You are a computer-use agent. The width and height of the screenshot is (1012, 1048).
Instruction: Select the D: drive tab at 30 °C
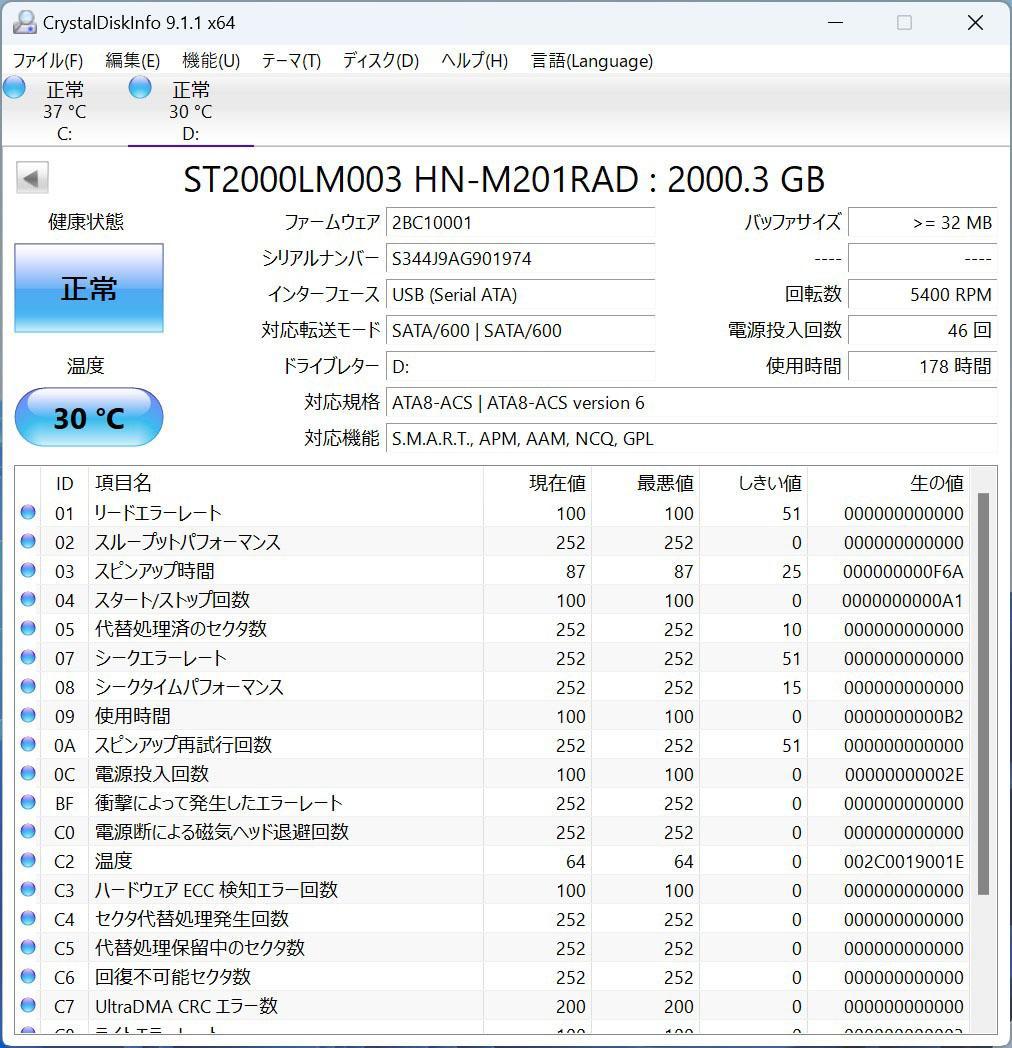(191, 111)
